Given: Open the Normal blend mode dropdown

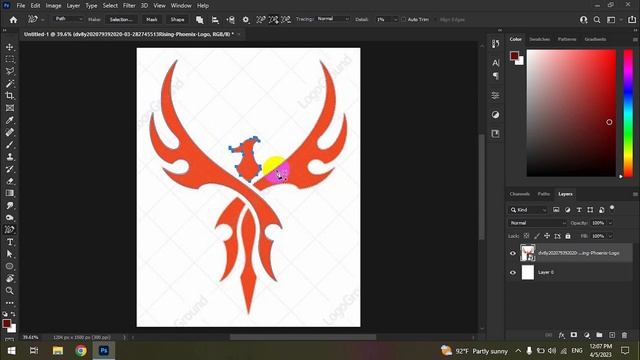Looking at the screenshot, I should click(537, 223).
